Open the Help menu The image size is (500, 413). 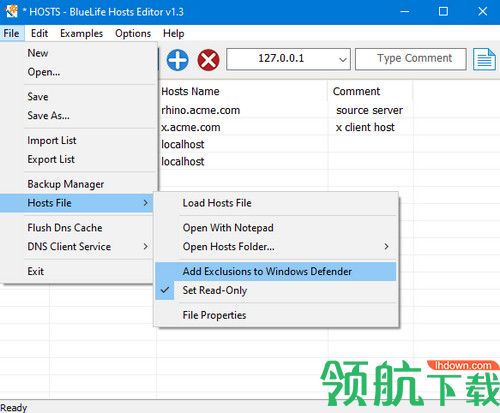click(173, 33)
